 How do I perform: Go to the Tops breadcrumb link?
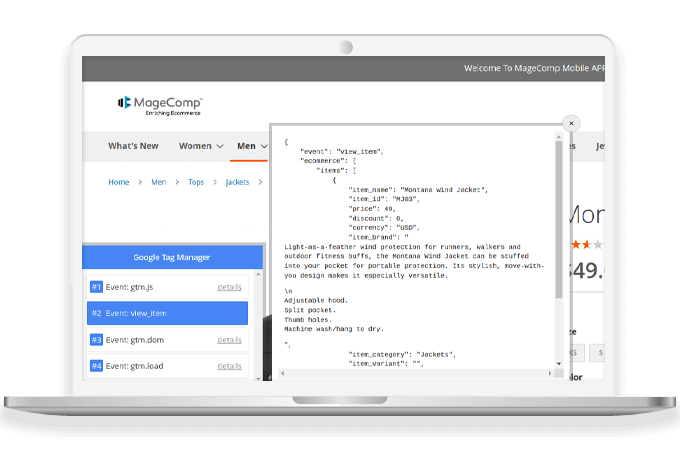tap(196, 182)
